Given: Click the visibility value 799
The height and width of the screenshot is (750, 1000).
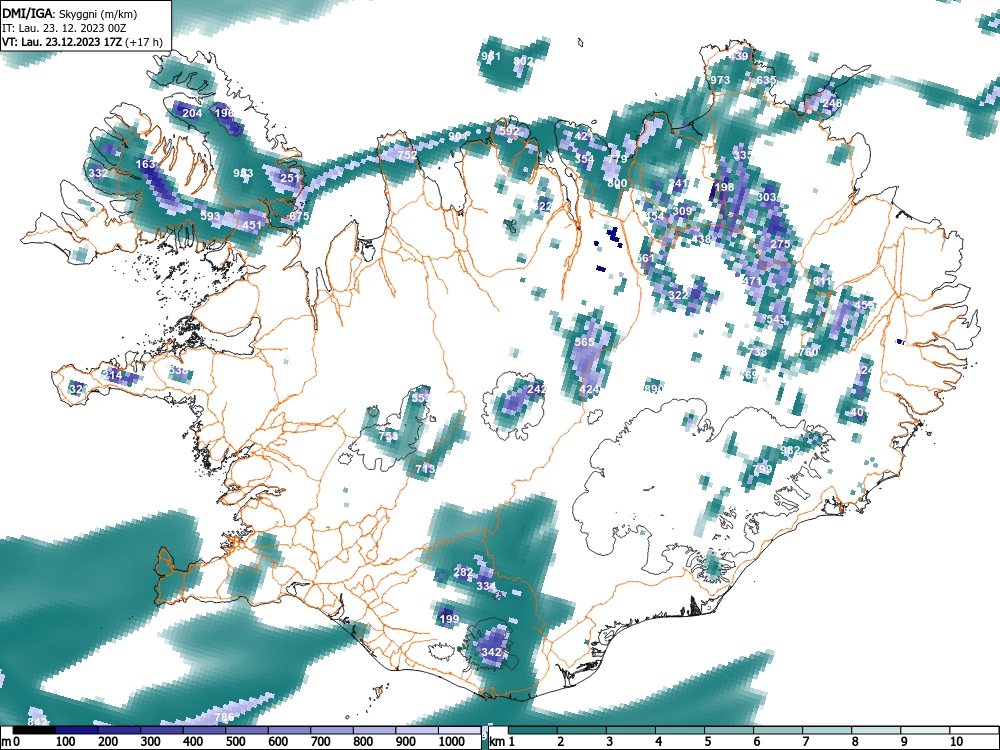Looking at the screenshot, I should coord(762,469).
